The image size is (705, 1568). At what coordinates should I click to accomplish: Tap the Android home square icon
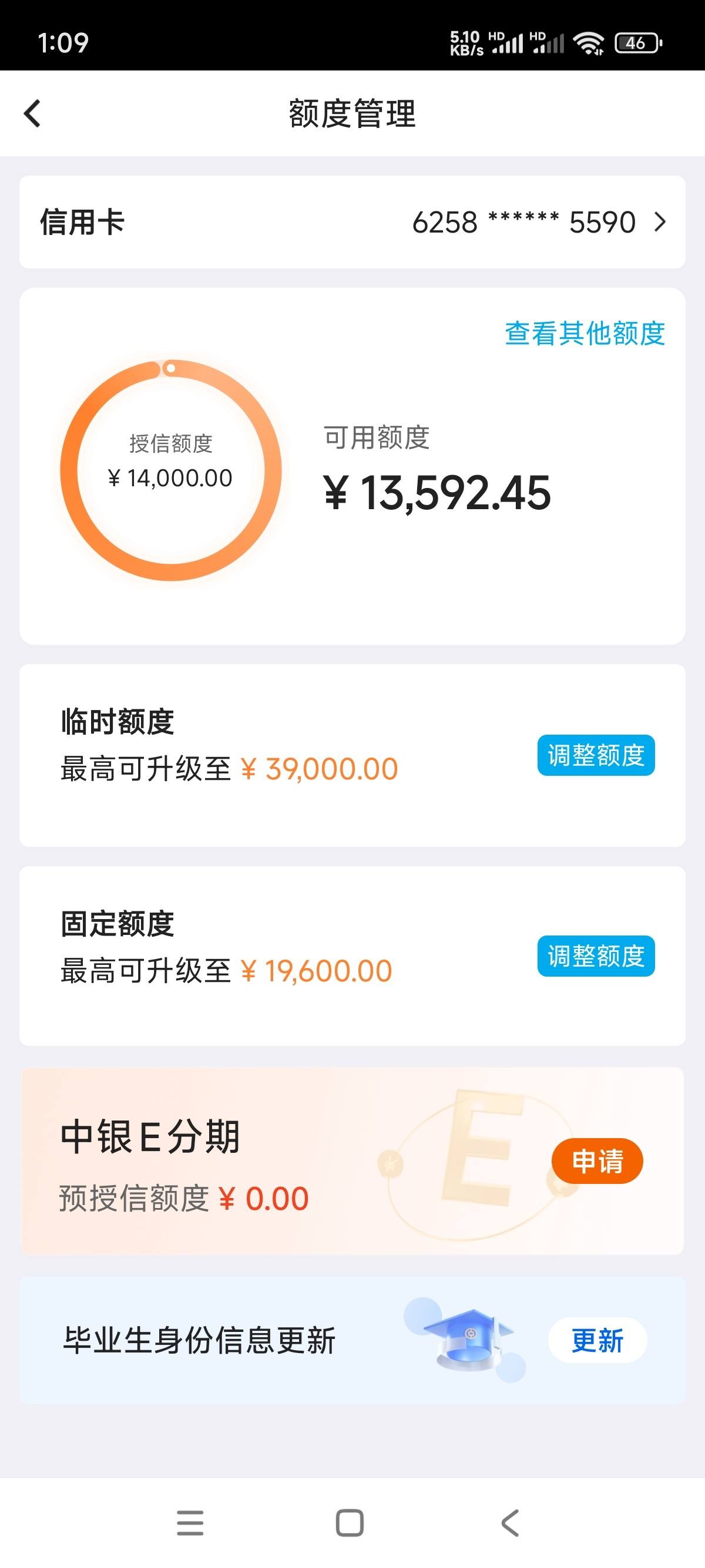[350, 1523]
